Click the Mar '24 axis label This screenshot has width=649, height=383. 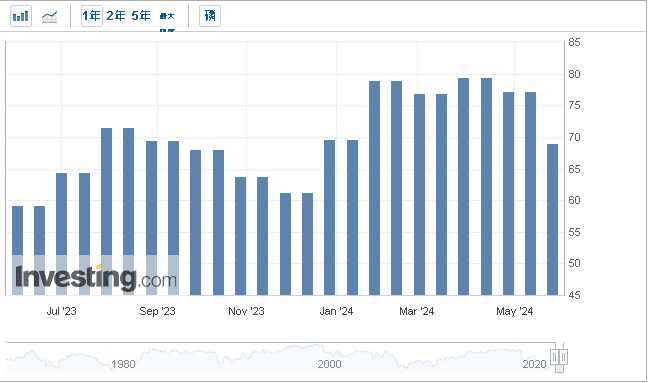click(417, 311)
